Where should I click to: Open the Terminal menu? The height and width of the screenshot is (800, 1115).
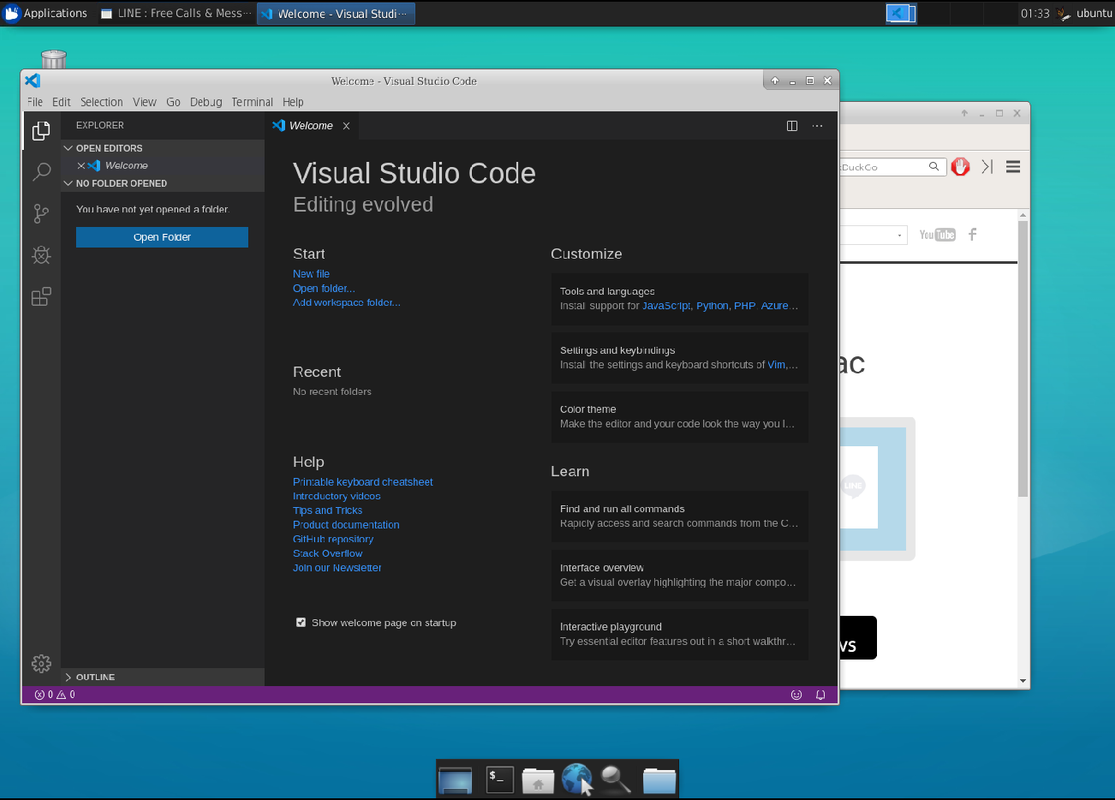click(x=252, y=102)
